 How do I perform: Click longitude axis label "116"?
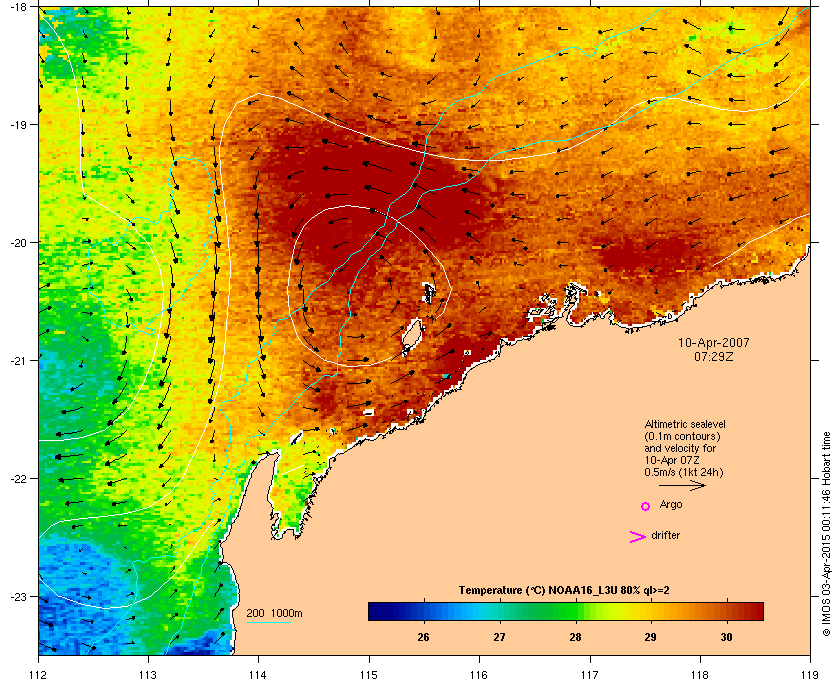[479, 674]
